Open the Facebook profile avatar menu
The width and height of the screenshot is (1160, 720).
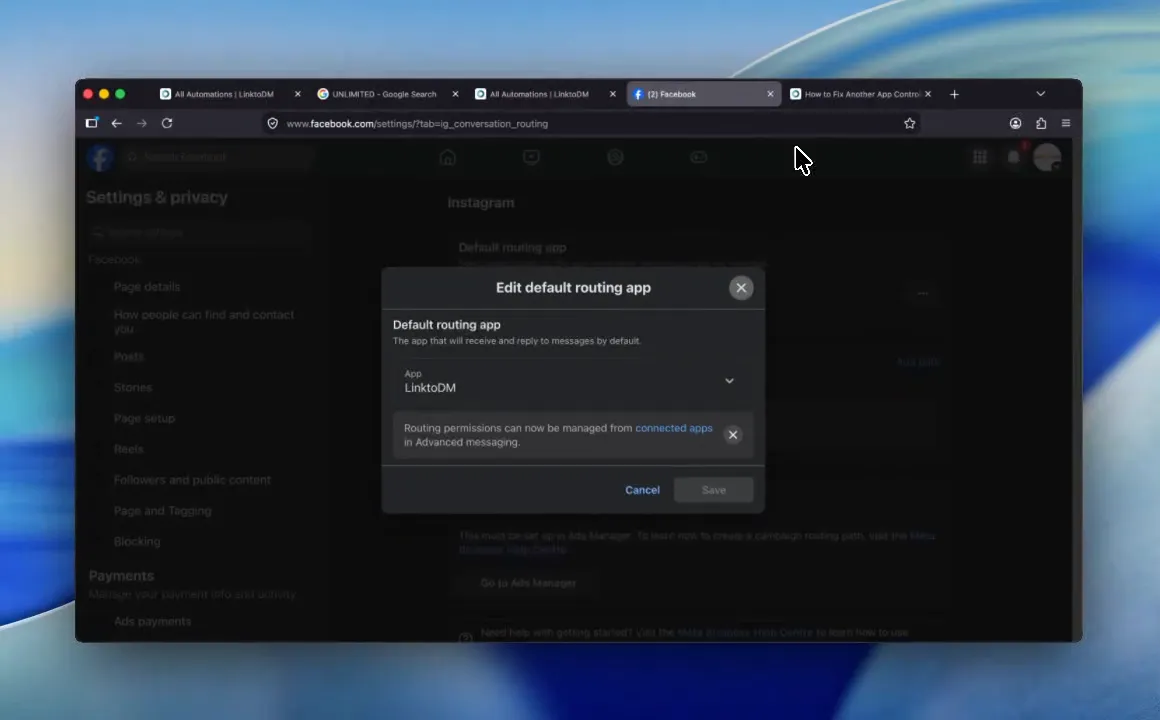[x=1047, y=157]
